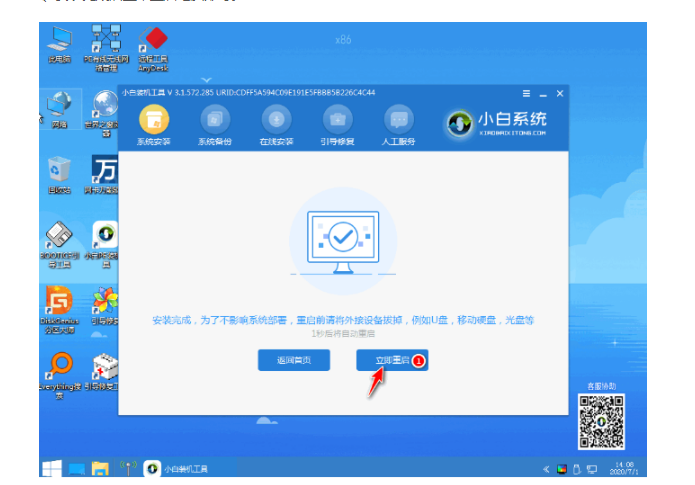Click the 返回首页 return home button
Viewport: 695px width, 485px height.
pyautogui.click(x=294, y=360)
